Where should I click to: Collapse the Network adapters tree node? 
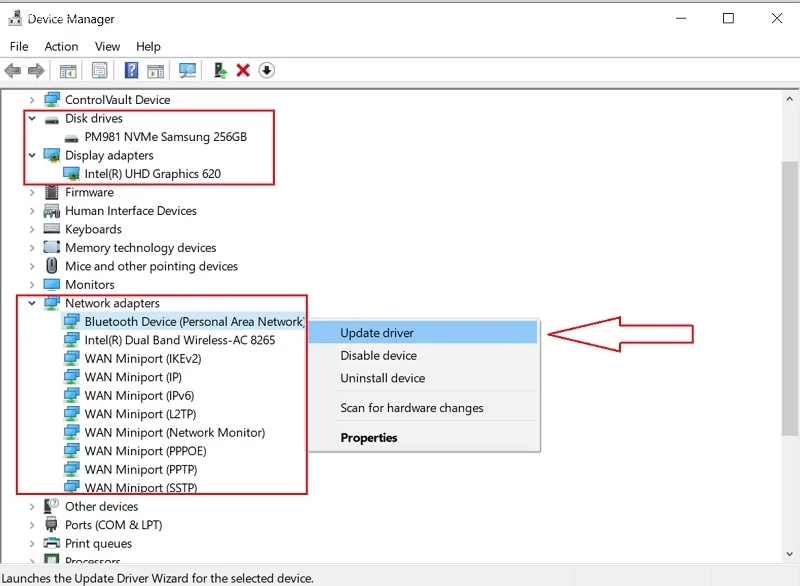32,304
